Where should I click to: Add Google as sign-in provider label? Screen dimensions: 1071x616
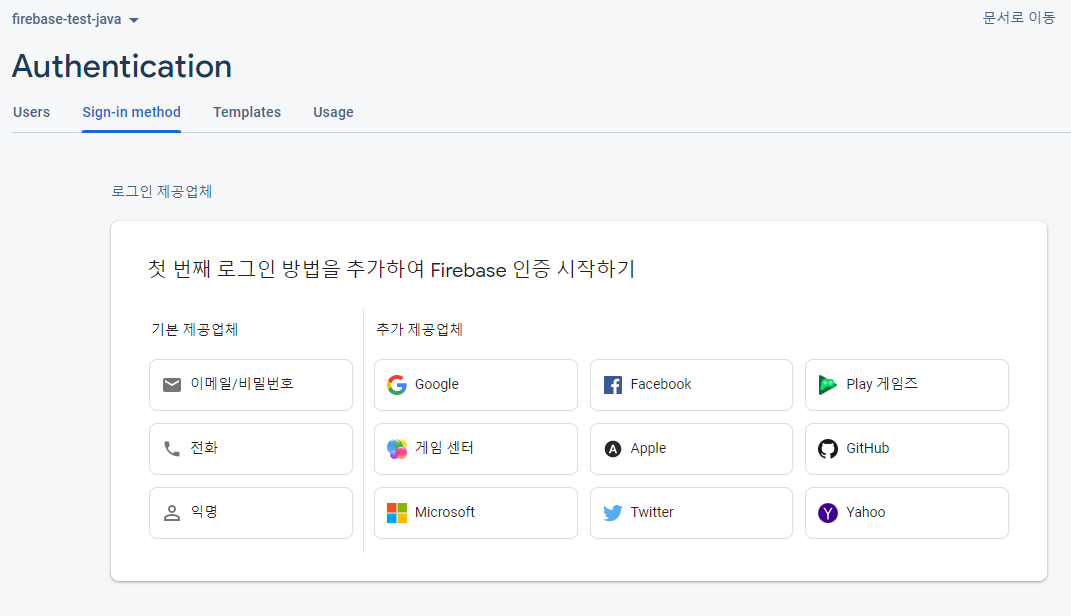click(x=436, y=384)
